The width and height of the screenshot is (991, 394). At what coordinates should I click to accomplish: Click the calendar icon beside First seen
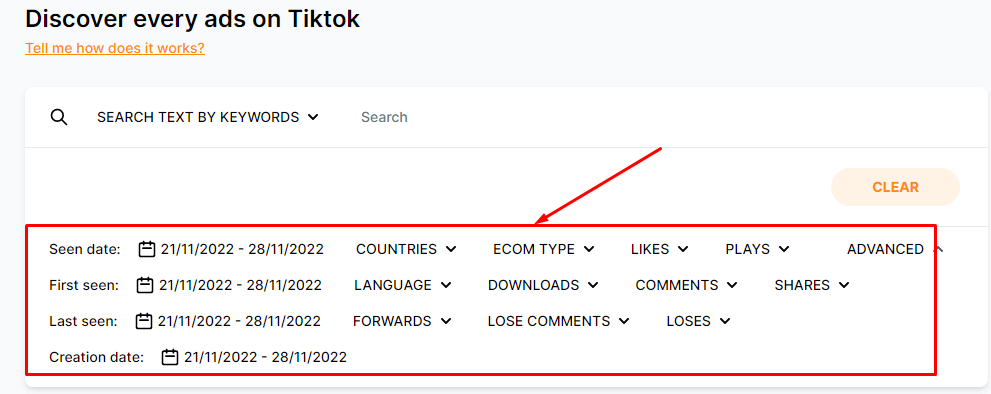145,285
